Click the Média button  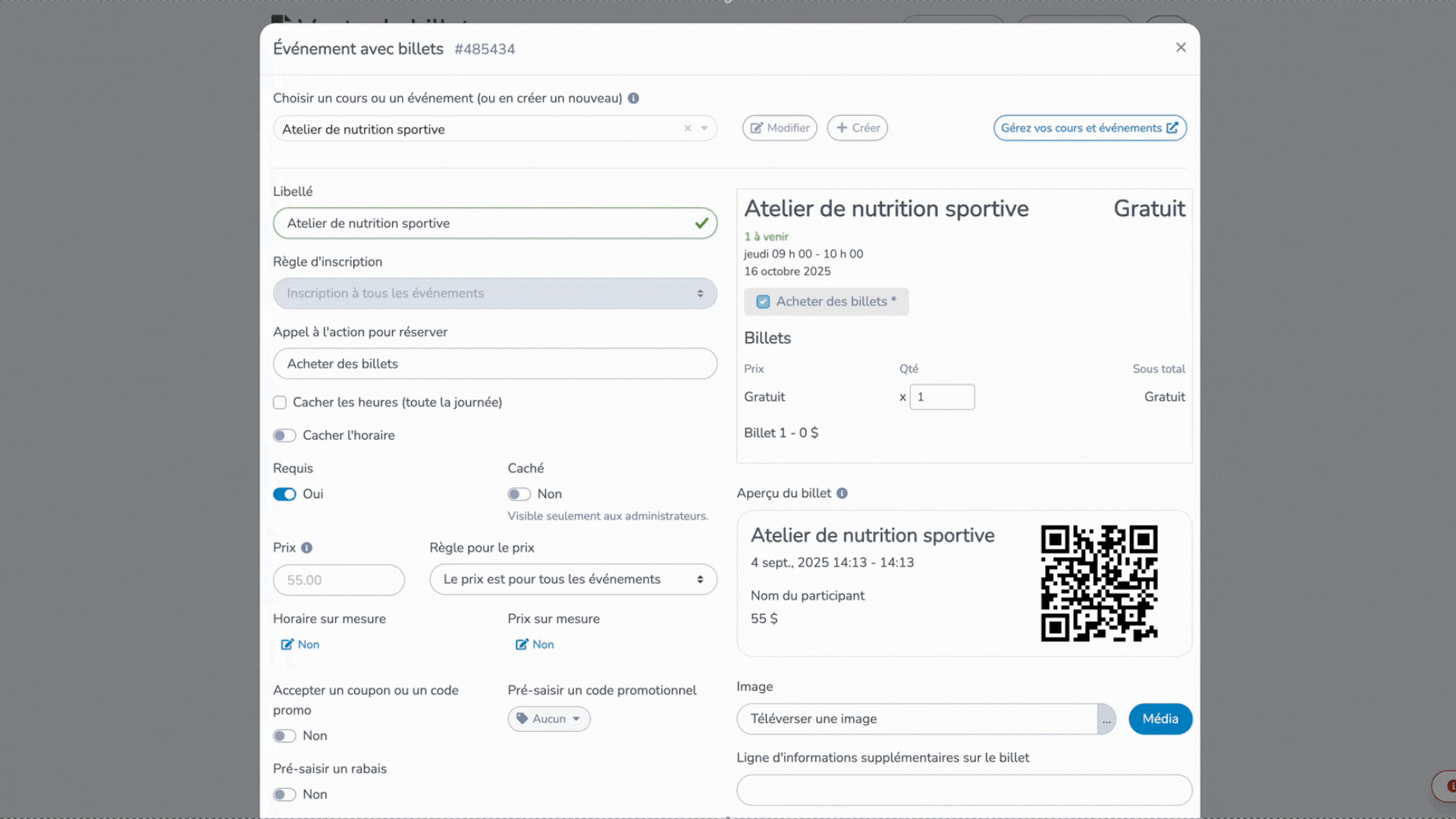(x=1160, y=720)
